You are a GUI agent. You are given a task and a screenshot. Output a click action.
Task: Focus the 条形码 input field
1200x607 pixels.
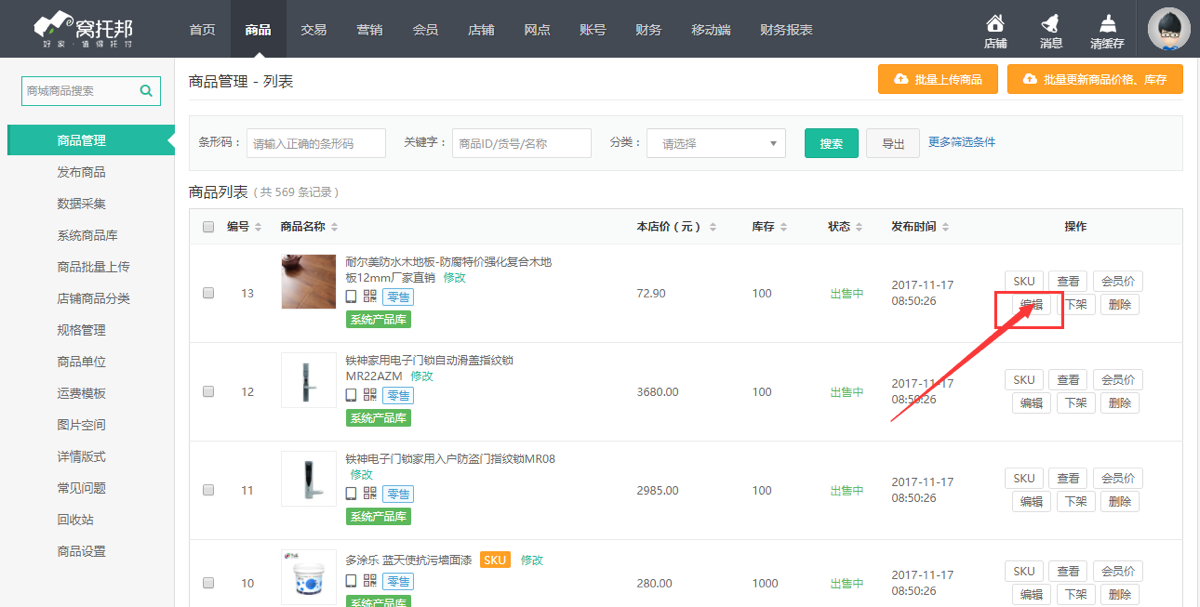point(316,143)
